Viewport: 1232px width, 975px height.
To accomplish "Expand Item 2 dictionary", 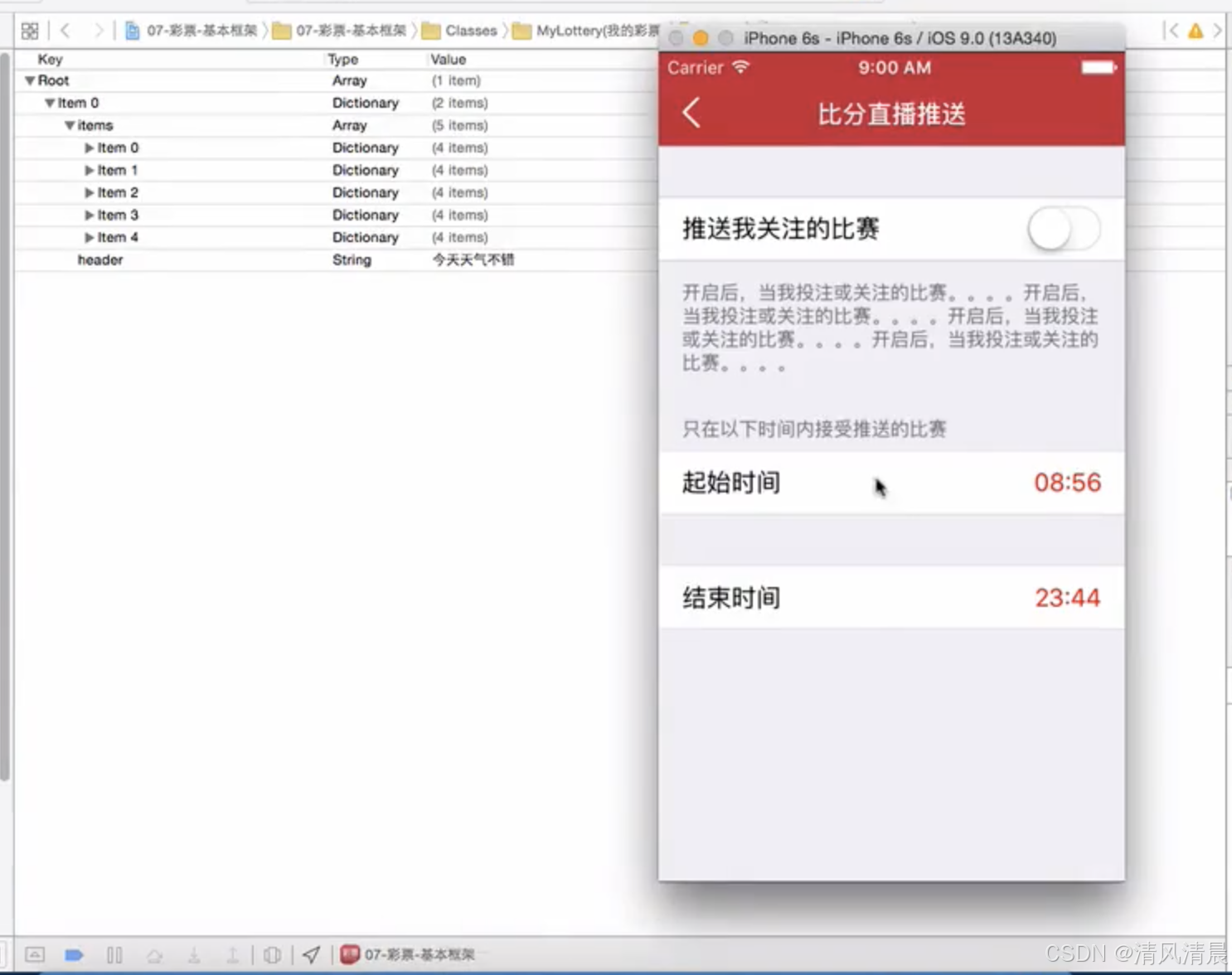I will click(90, 192).
